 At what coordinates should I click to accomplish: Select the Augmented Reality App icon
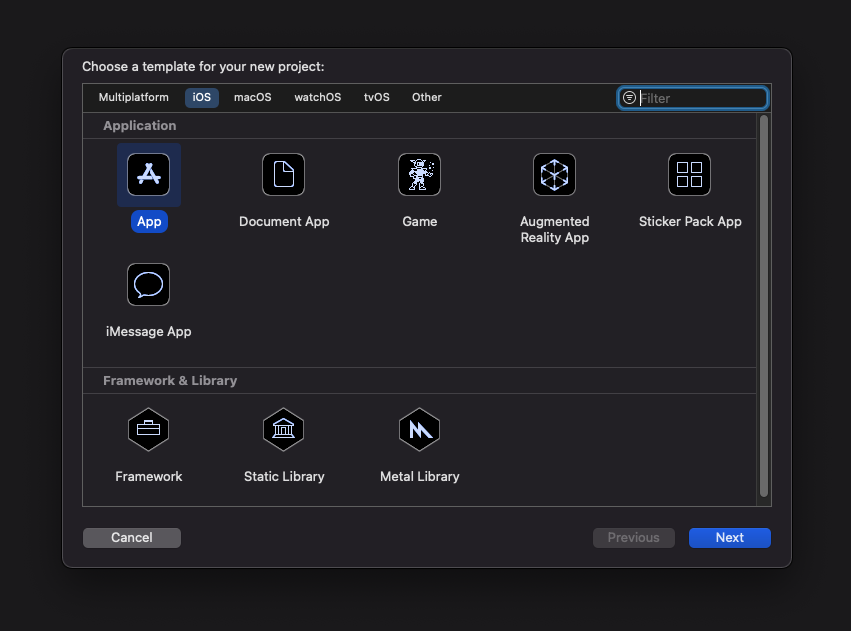tap(554, 174)
